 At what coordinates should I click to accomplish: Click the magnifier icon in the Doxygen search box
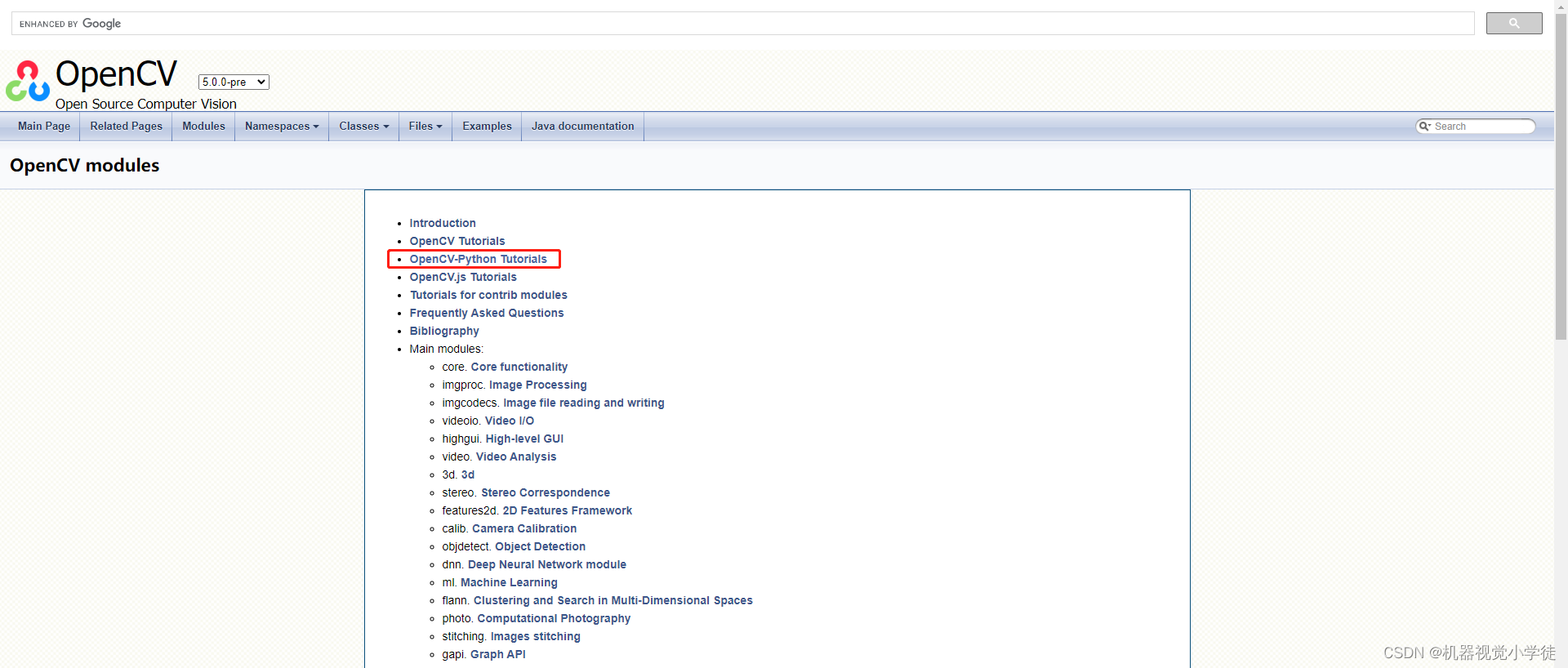[x=1424, y=127]
